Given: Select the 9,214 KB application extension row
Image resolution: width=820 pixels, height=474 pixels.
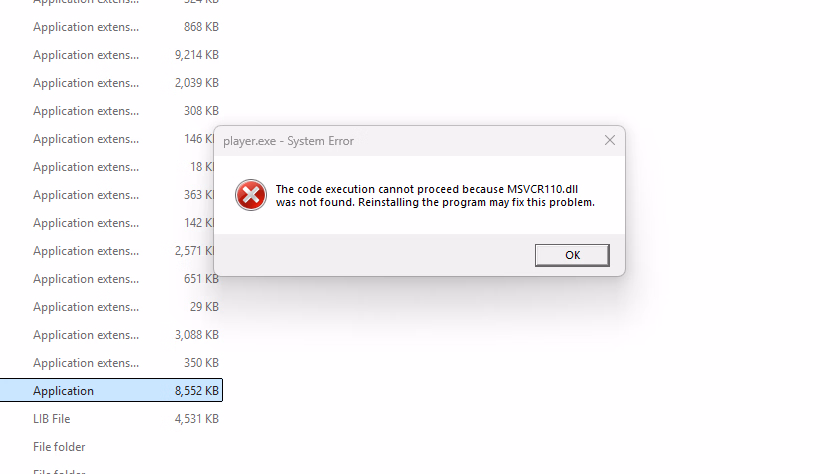Looking at the screenshot, I should (111, 55).
